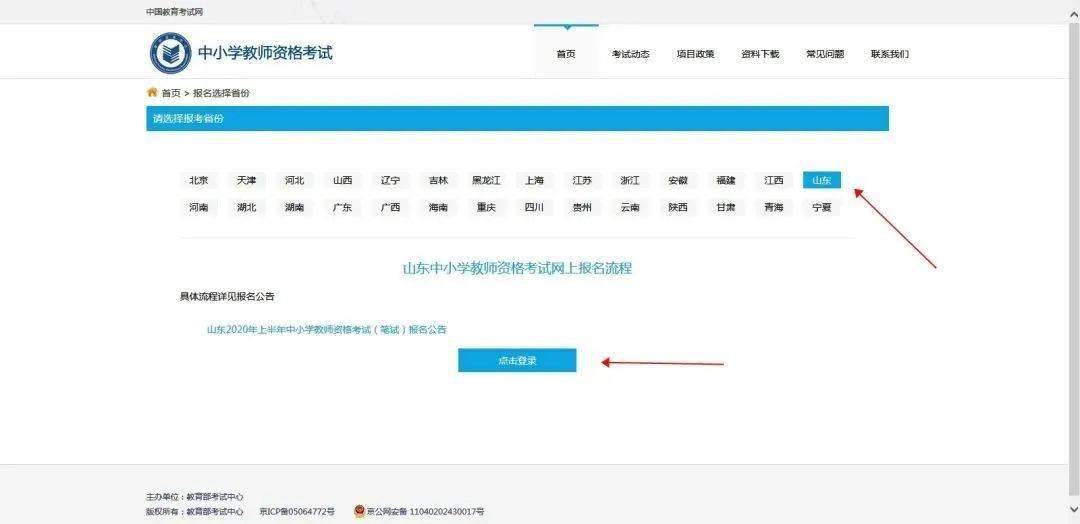Select province 江苏
The height and width of the screenshot is (524, 1080).
582,180
